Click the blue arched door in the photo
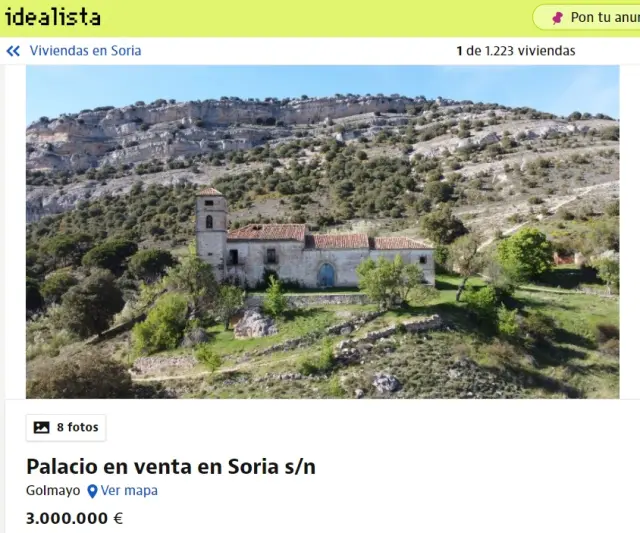Image resolution: width=640 pixels, height=533 pixels. pyautogui.click(x=326, y=275)
